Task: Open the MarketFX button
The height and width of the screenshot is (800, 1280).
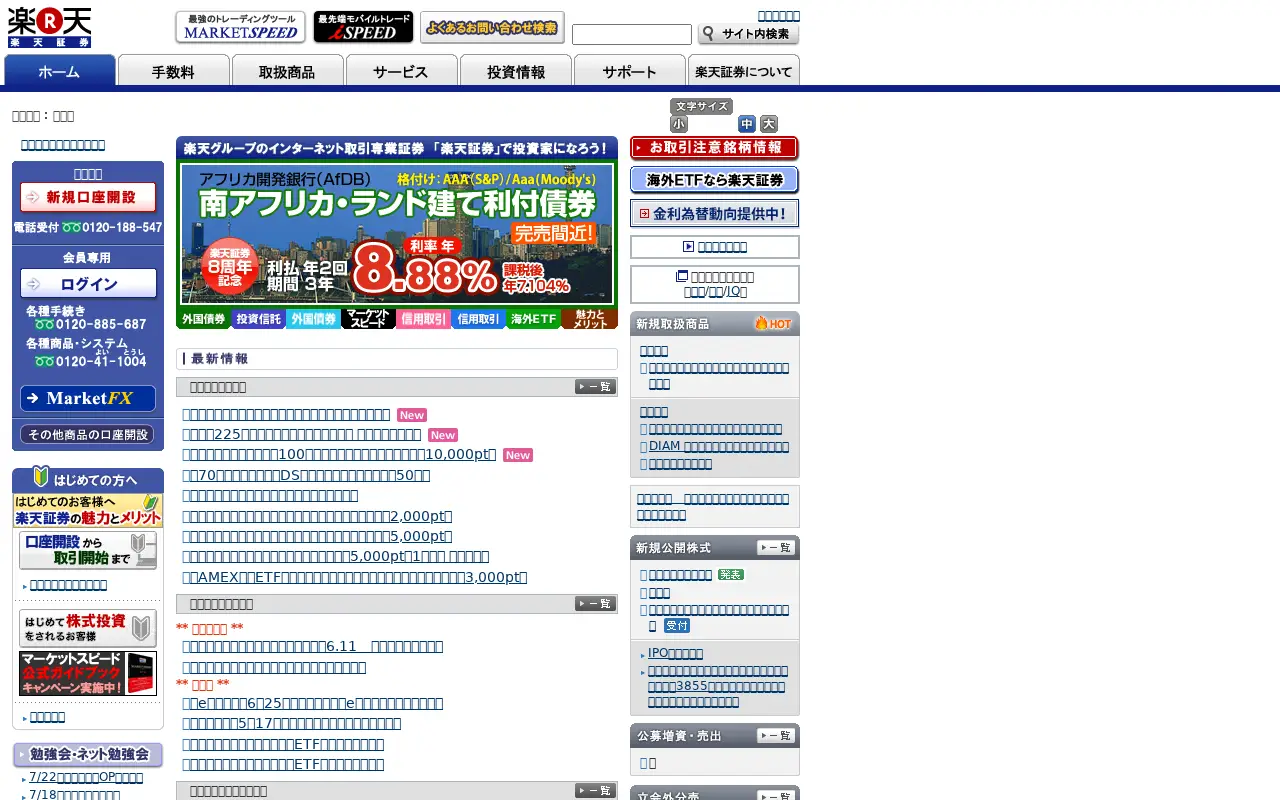Action: tap(88, 398)
